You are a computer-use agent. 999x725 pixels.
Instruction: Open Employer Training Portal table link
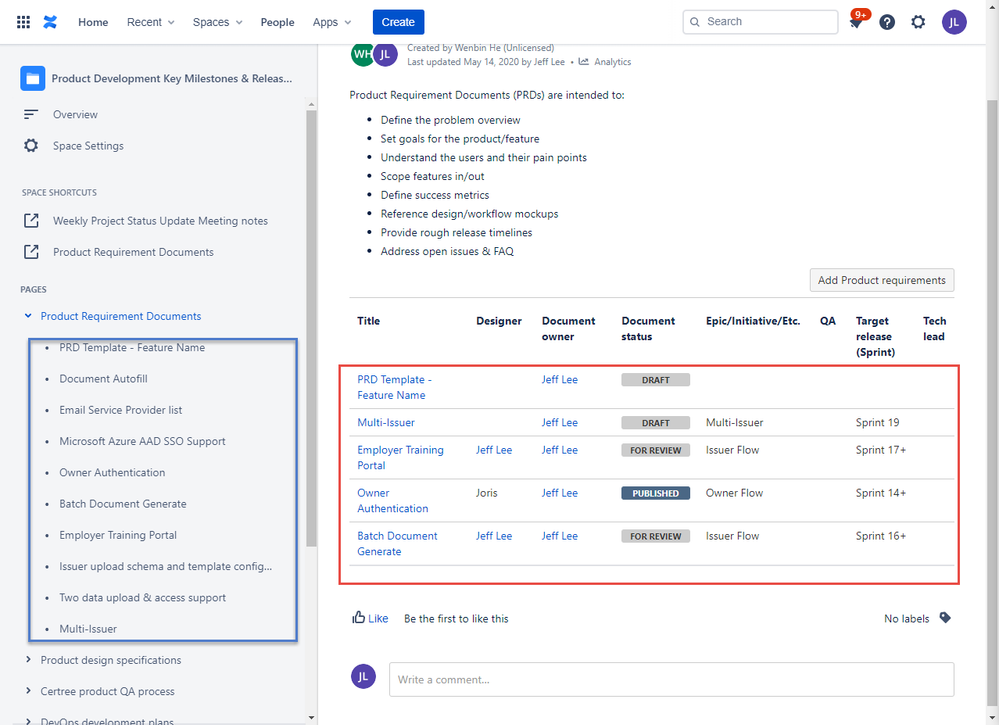[400, 457]
